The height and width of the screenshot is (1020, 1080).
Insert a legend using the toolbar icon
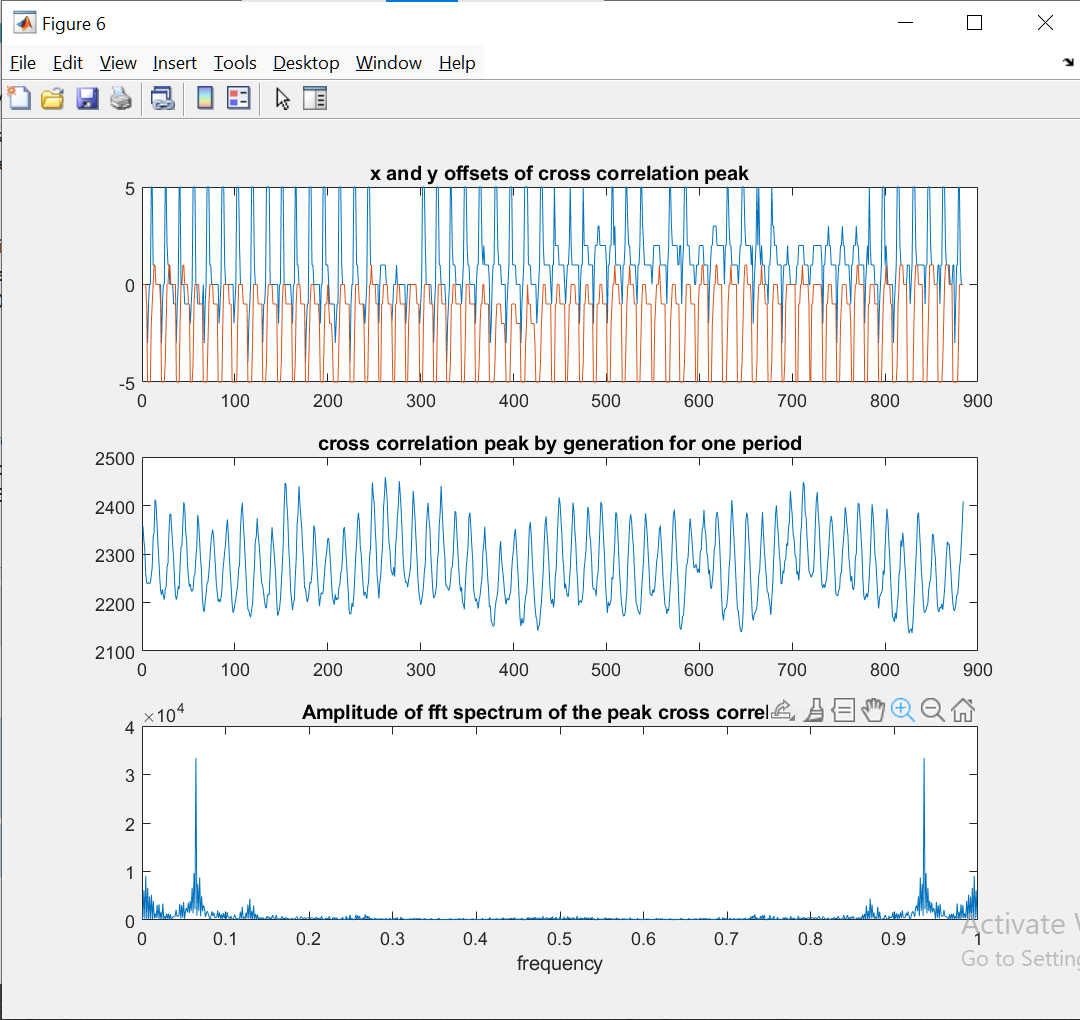(x=238, y=98)
